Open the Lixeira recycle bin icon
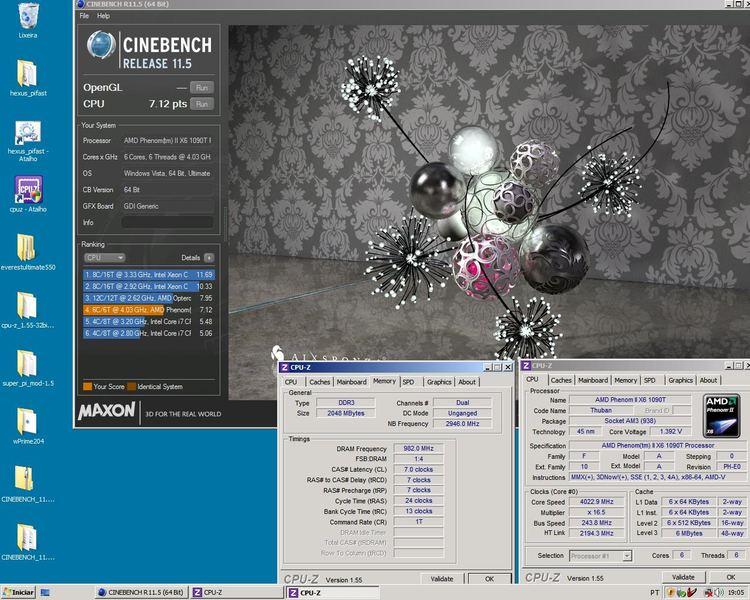This screenshot has height=600, width=750. pyautogui.click(x=28, y=15)
